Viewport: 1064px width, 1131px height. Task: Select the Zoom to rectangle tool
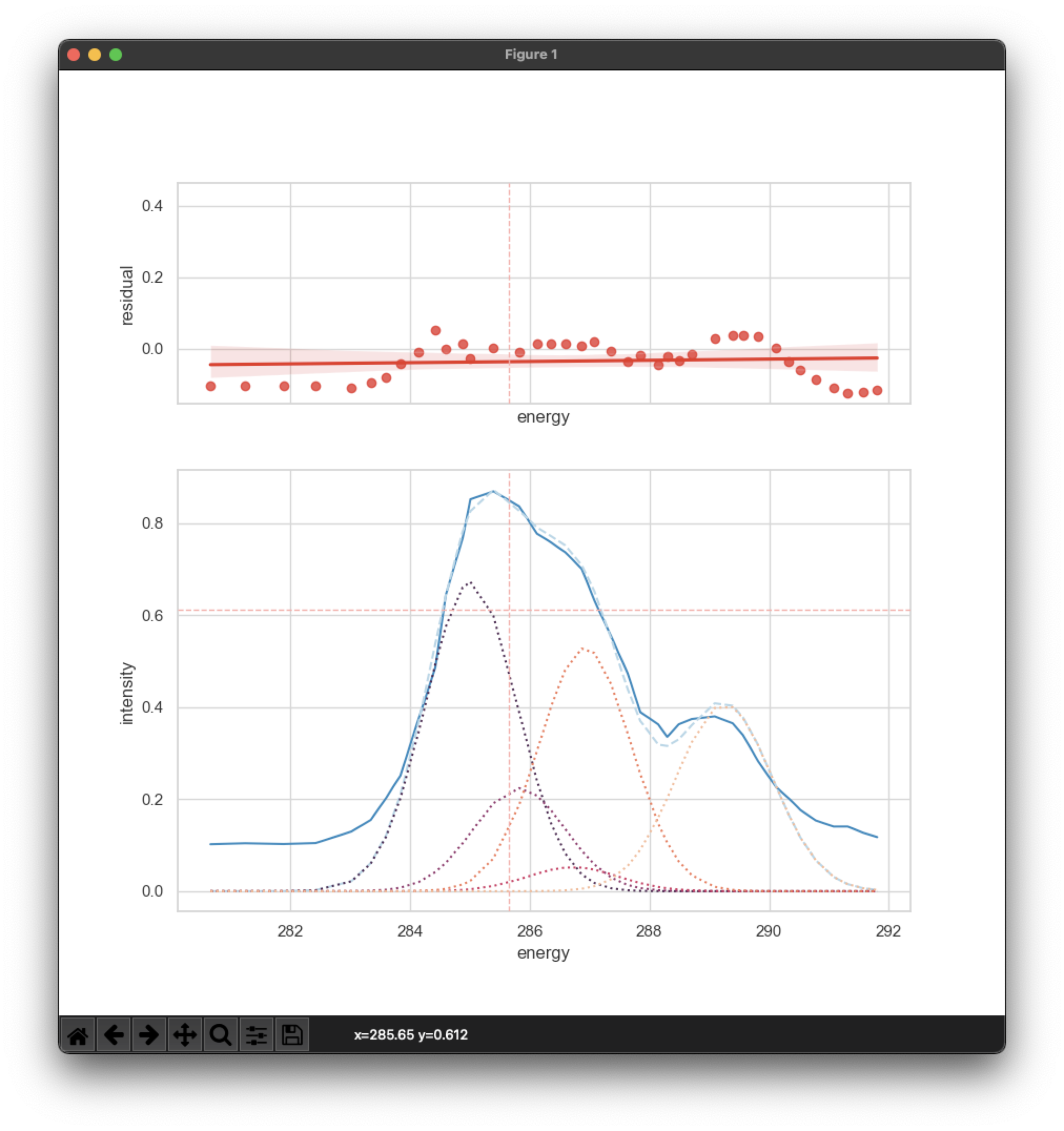[220, 1035]
